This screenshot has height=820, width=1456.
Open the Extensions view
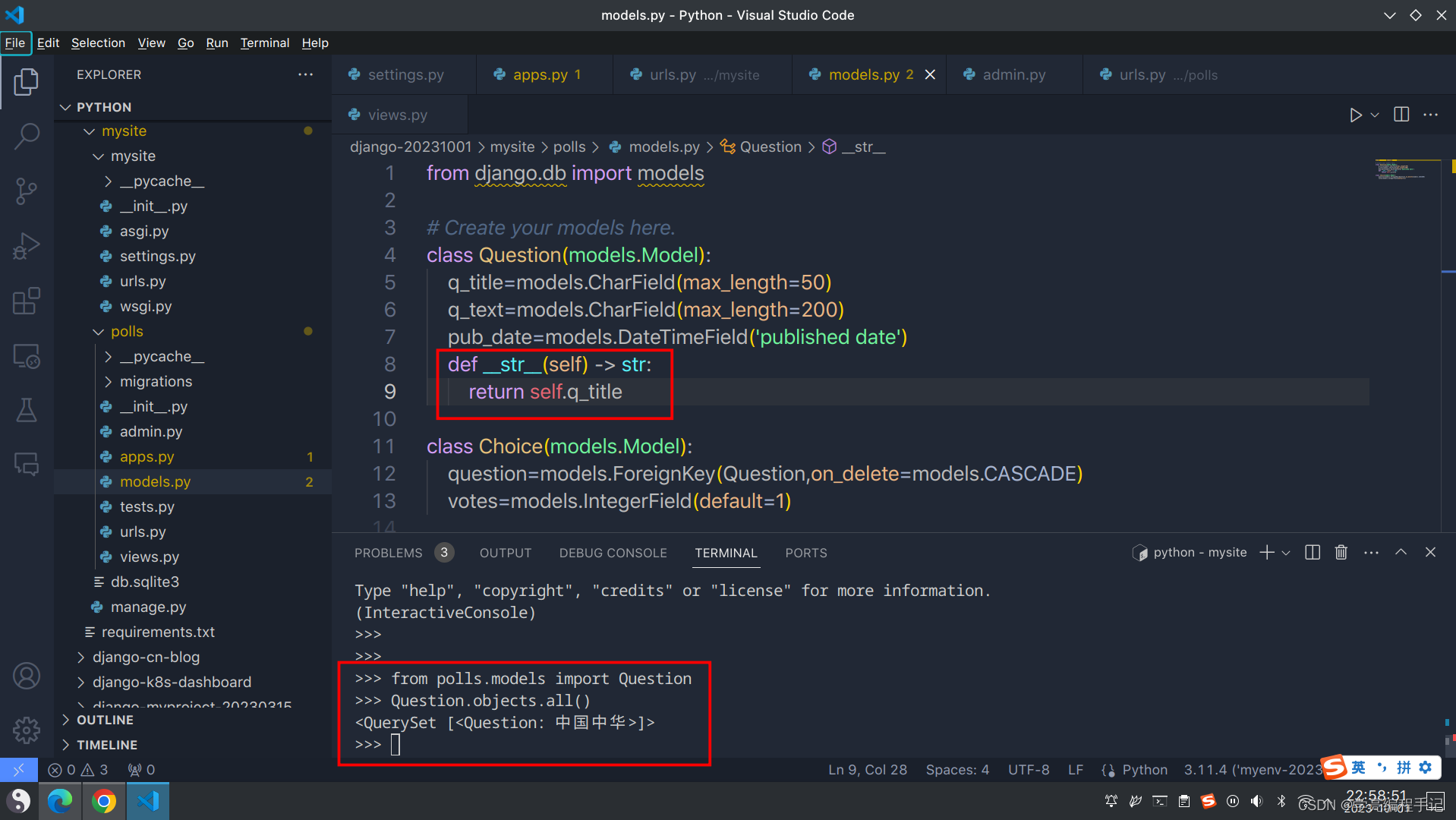click(27, 301)
